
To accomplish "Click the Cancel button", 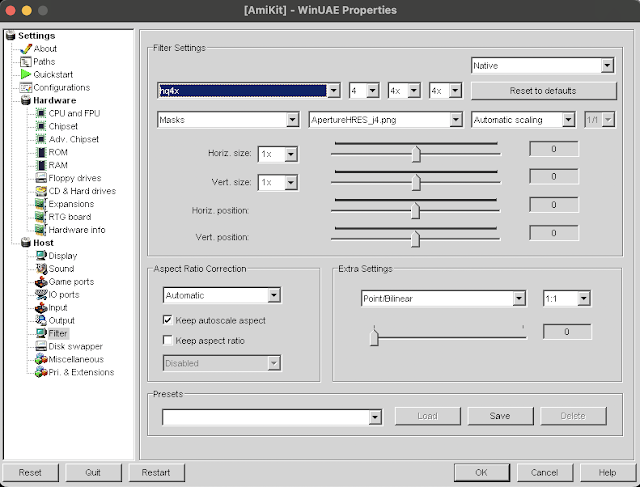I will [544, 472].
